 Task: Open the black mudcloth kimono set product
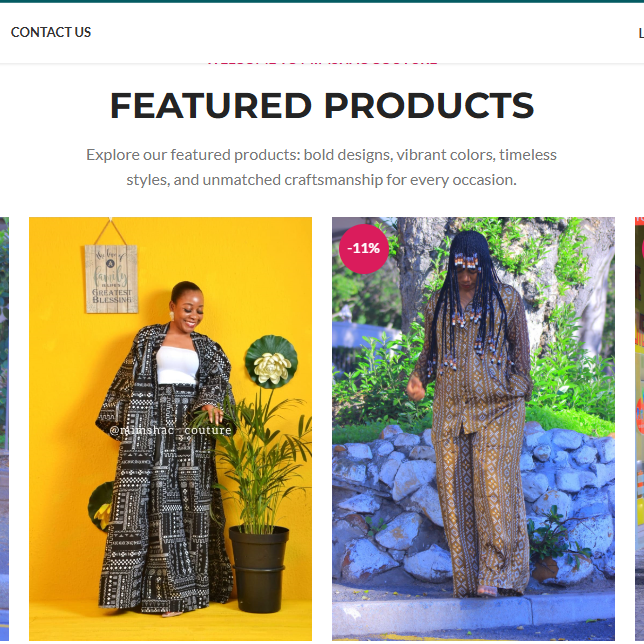click(x=170, y=428)
